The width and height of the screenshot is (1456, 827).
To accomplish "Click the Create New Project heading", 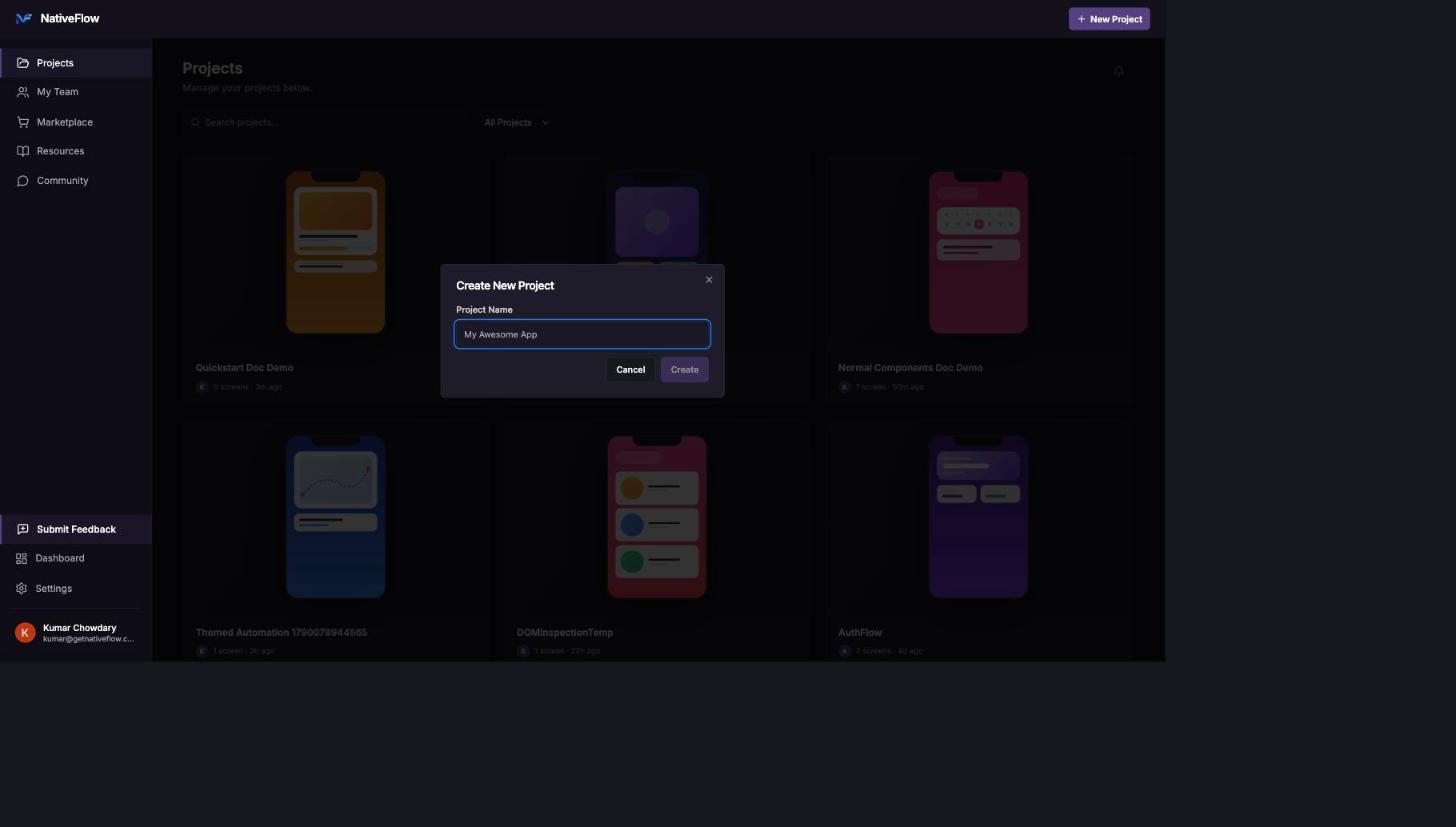I will coord(505,286).
